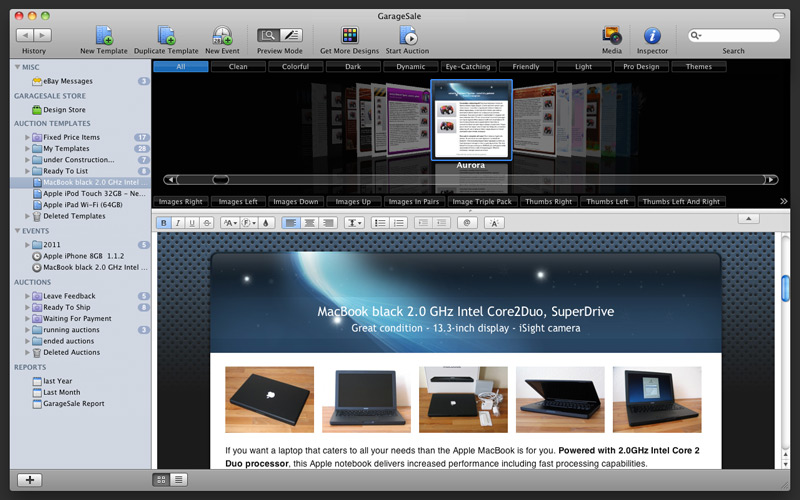800x500 pixels.
Task: Click the add plus button
Action: click(x=30, y=480)
